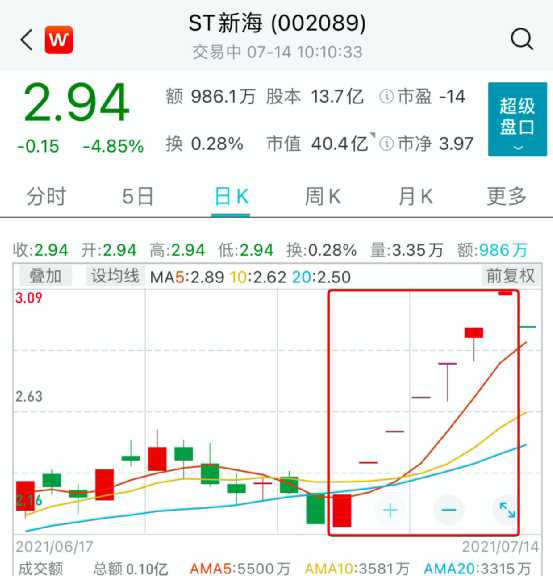Open the 周K tab
The height and width of the screenshot is (576, 553).
[323, 197]
